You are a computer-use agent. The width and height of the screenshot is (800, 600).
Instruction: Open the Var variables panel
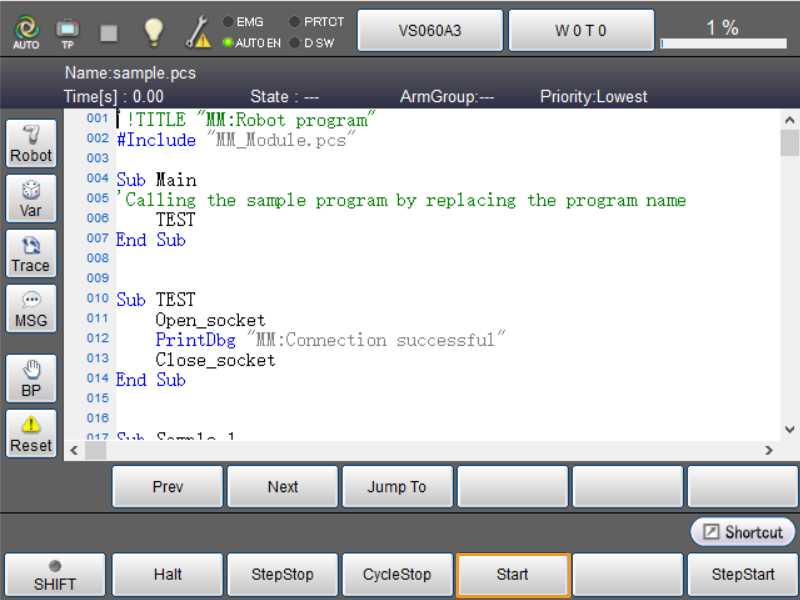pos(31,200)
